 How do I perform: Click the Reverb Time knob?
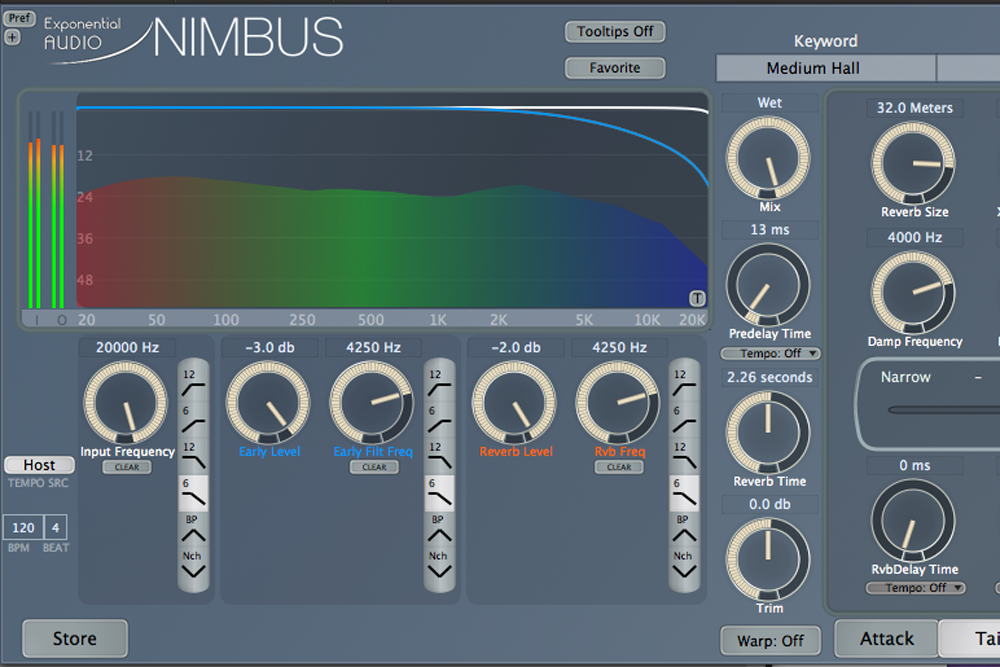pos(768,432)
